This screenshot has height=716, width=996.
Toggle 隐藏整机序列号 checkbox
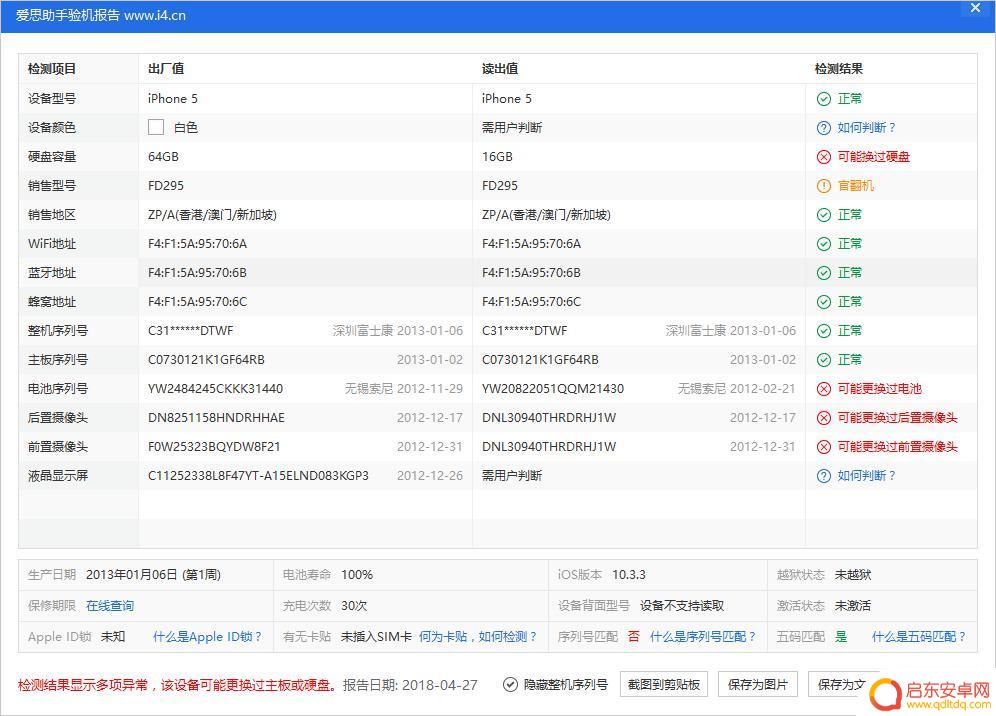point(509,684)
